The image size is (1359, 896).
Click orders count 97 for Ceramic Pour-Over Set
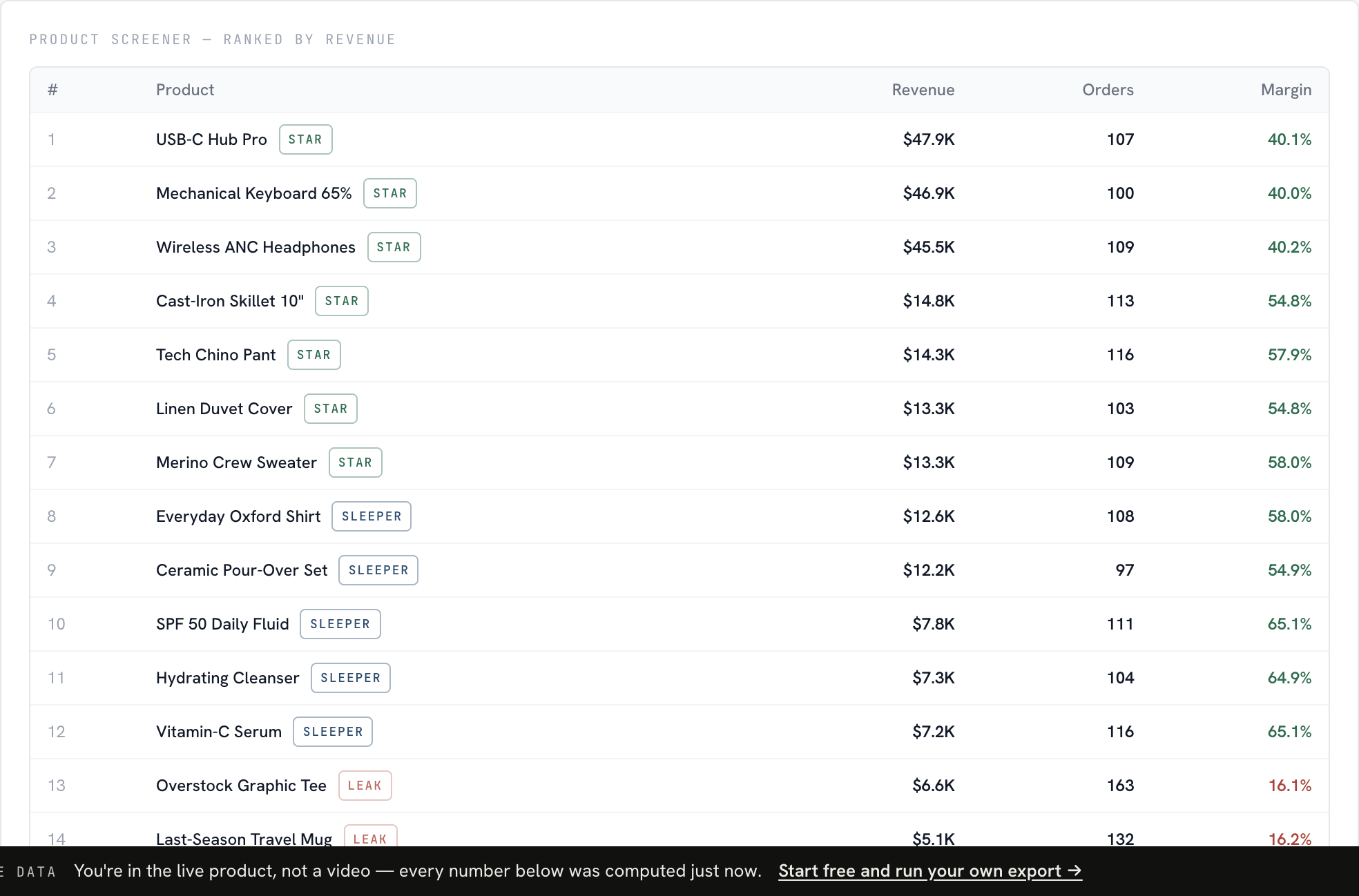[x=1125, y=570]
